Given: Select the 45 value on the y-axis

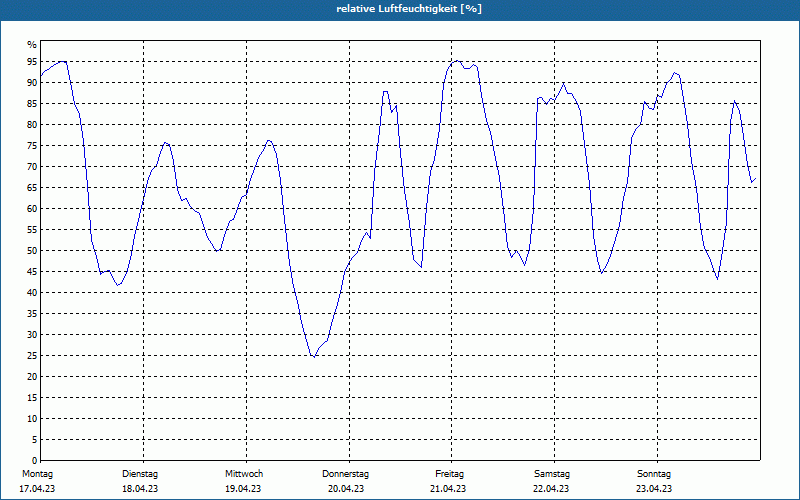Looking at the screenshot, I should (x=32, y=271).
